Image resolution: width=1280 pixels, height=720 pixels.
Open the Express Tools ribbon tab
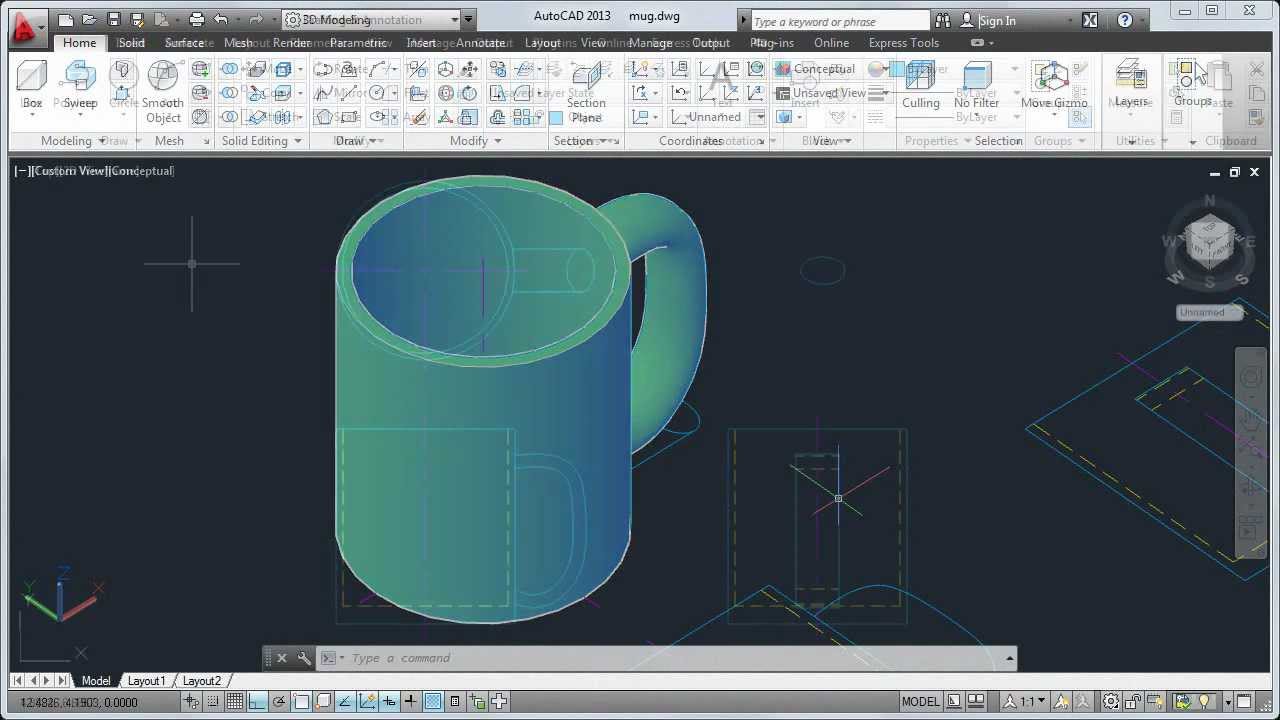coord(903,42)
